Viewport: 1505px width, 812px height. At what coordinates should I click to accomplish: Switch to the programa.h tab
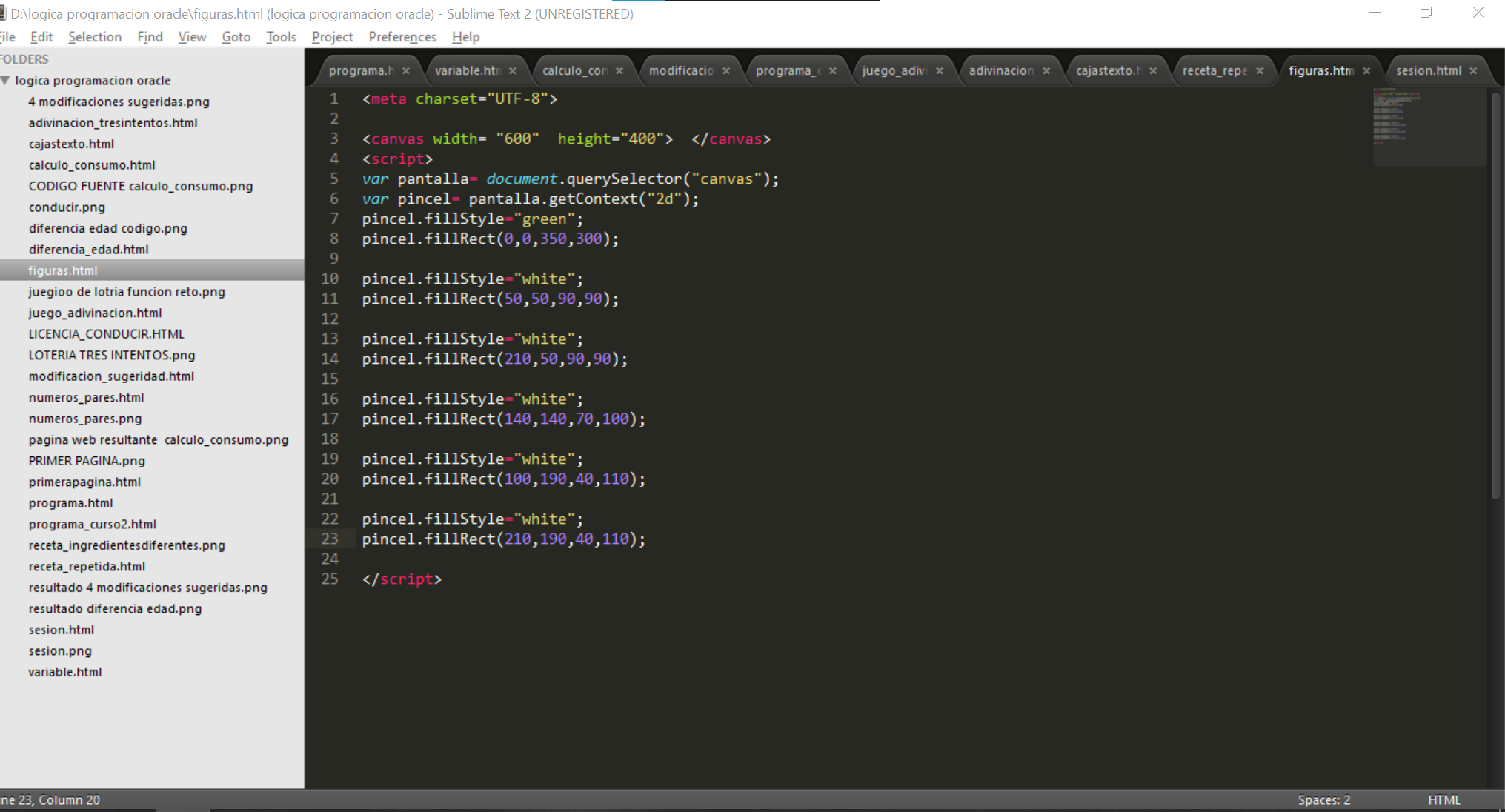[362, 71]
